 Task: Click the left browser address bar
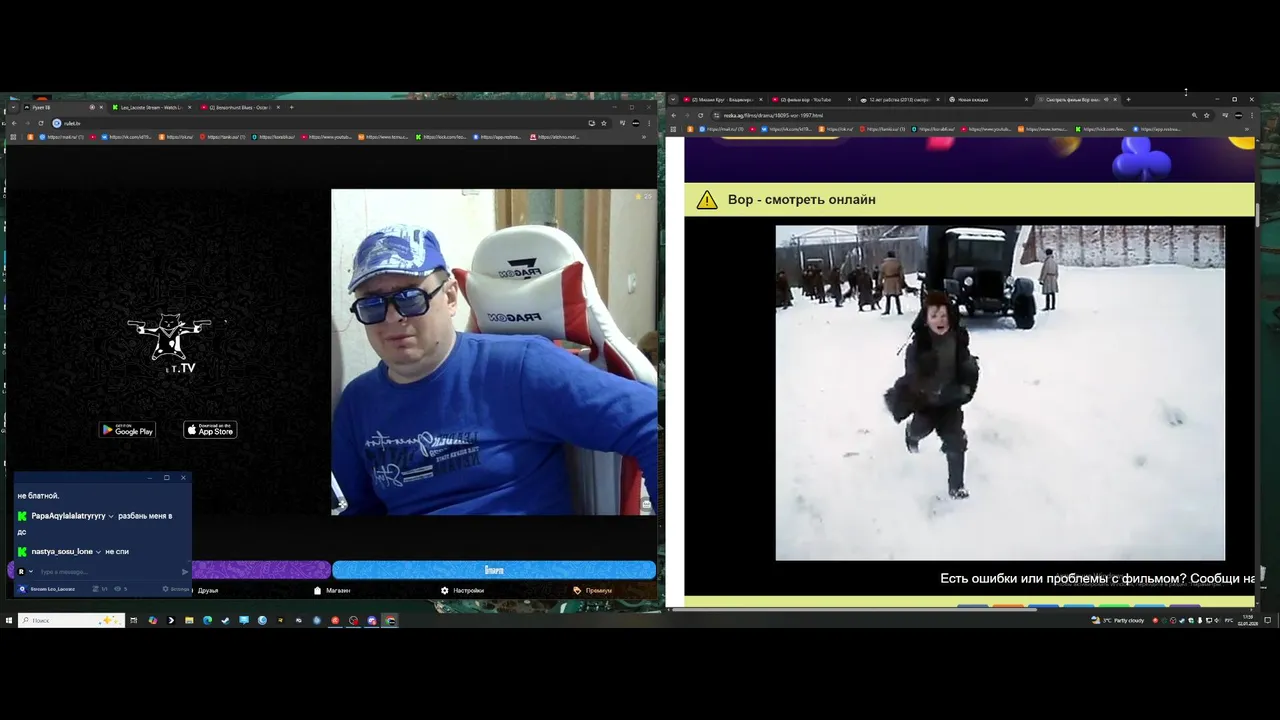tap(320, 123)
